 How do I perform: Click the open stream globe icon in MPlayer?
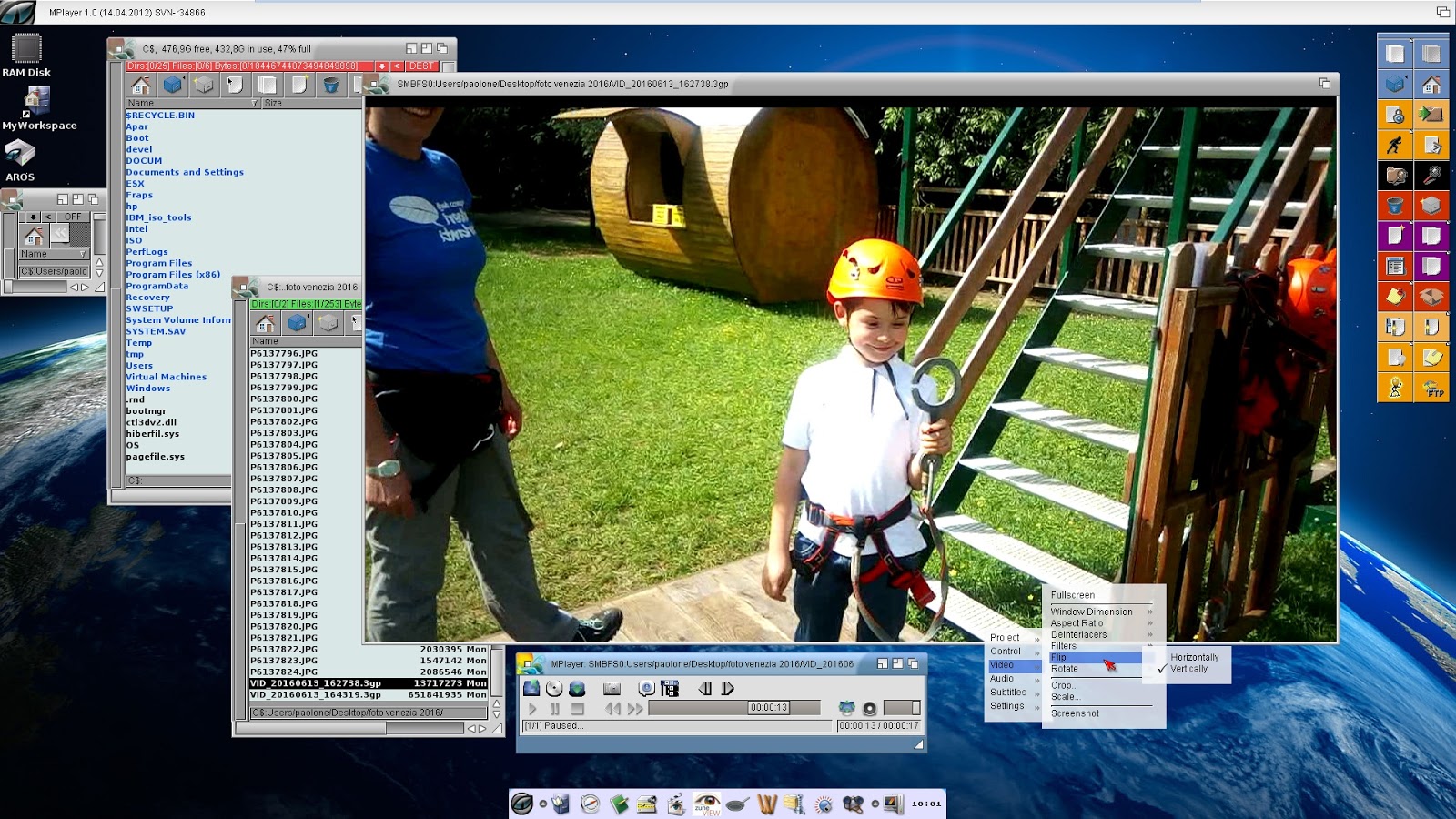577,689
